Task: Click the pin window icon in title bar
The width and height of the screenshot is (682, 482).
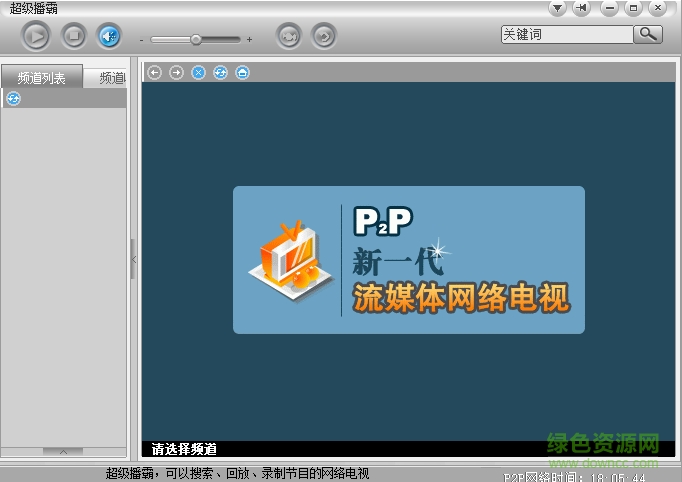Action: pyautogui.click(x=581, y=8)
